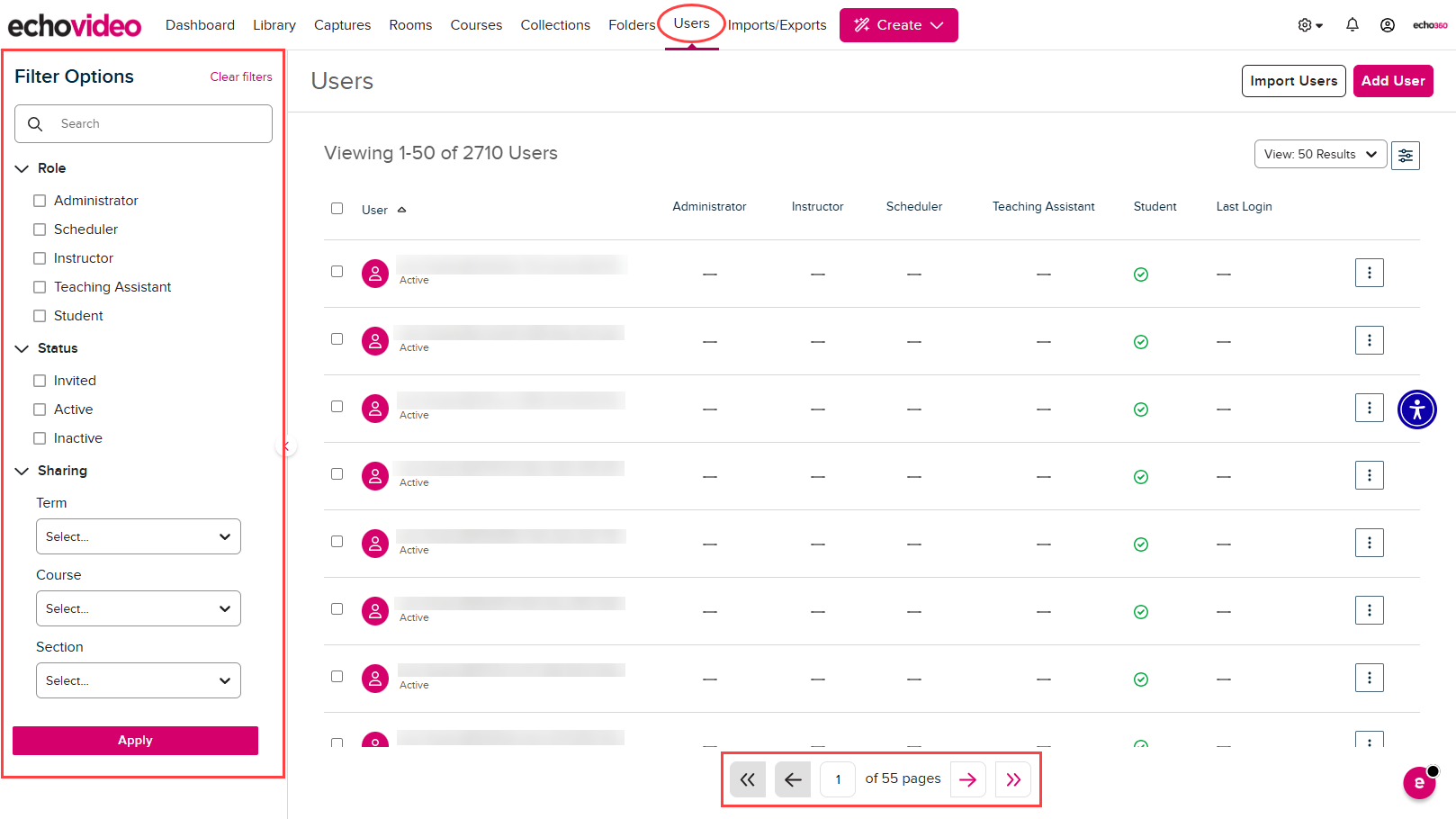Image resolution: width=1456 pixels, height=819 pixels.
Task: Open the table display settings icon
Action: (x=1406, y=155)
